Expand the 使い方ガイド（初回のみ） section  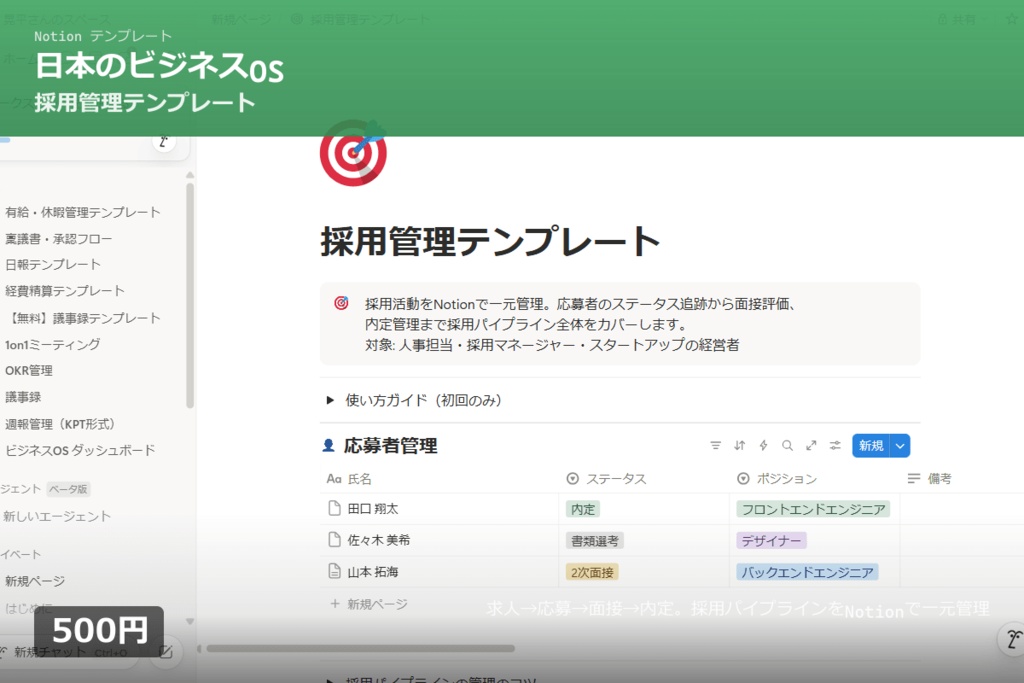pos(330,399)
